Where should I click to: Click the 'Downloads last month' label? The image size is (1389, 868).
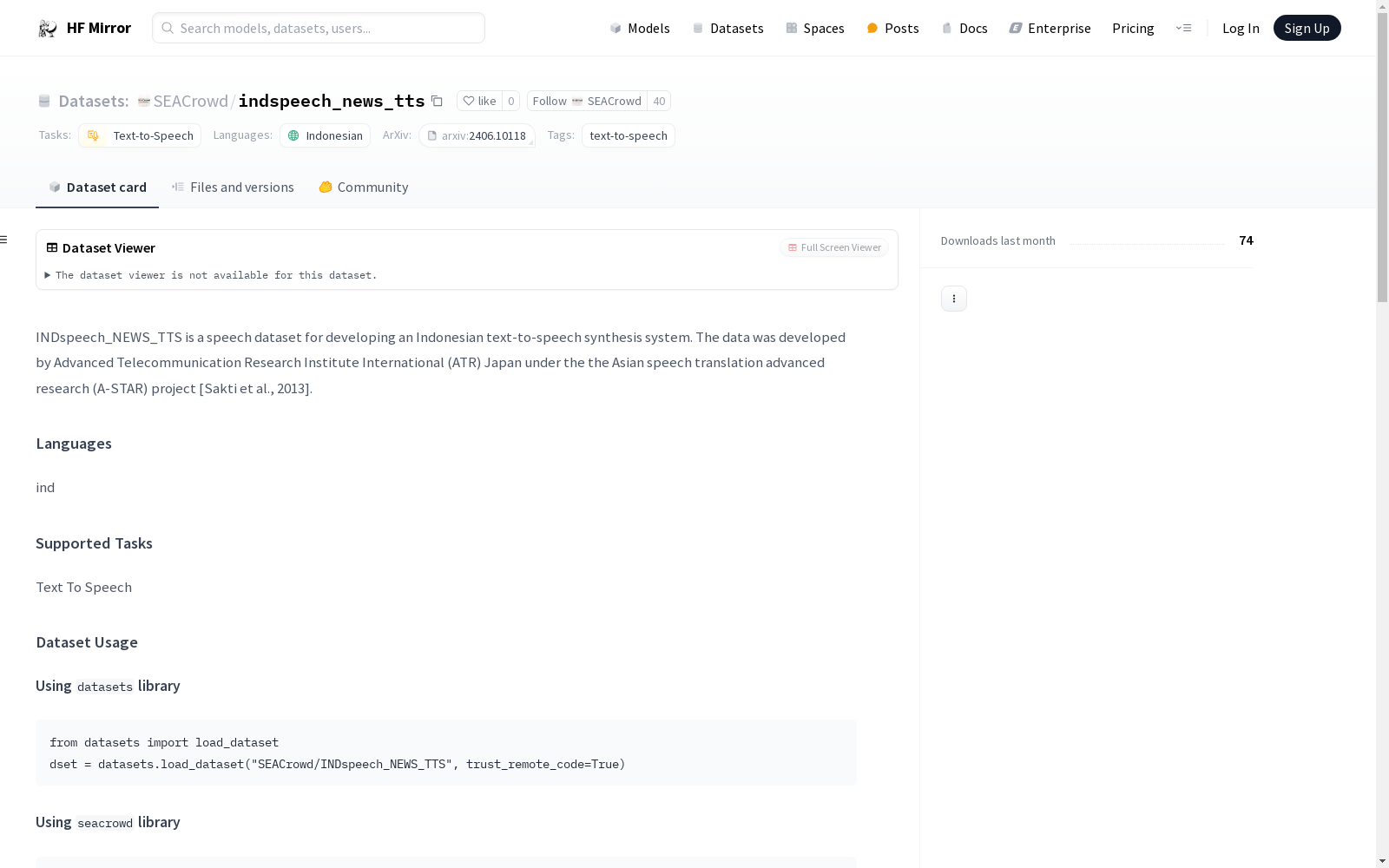tap(998, 240)
